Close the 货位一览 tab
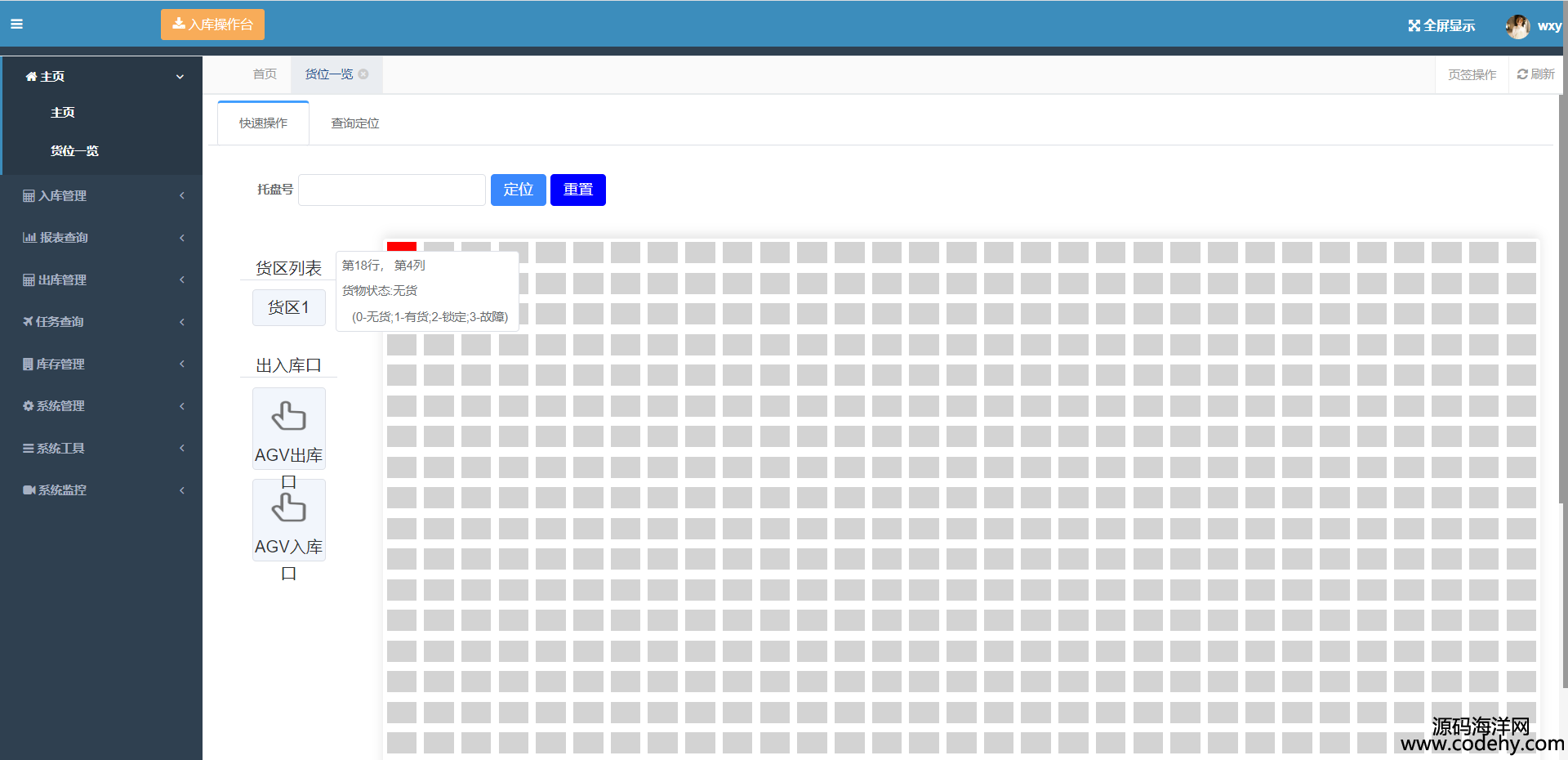Image resolution: width=1568 pixels, height=760 pixels. [x=363, y=74]
